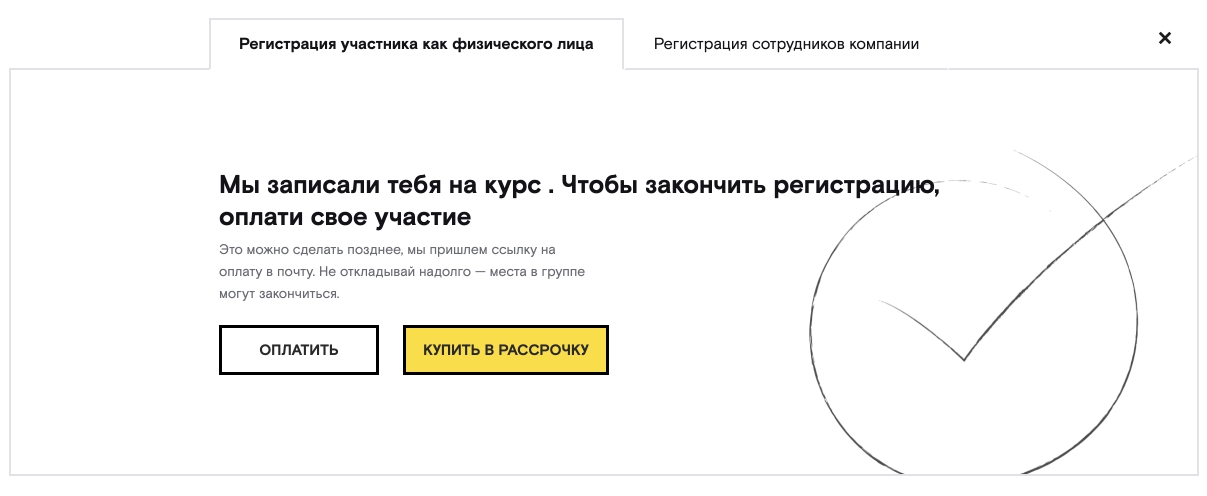Click the hand-drawn circle outline

[973, 313]
